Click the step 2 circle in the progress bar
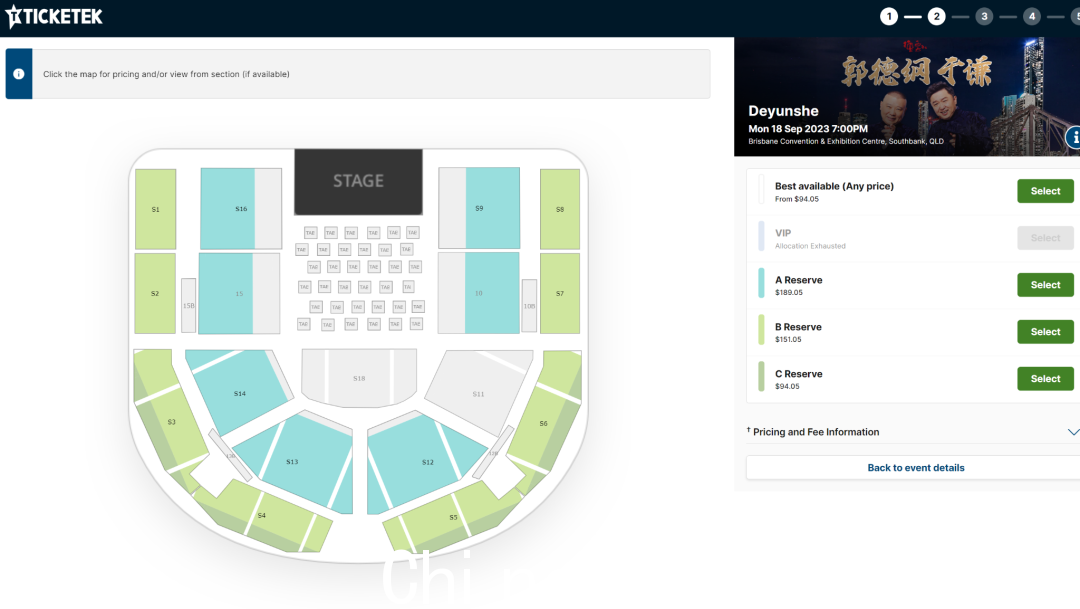1080x609 pixels. click(936, 17)
